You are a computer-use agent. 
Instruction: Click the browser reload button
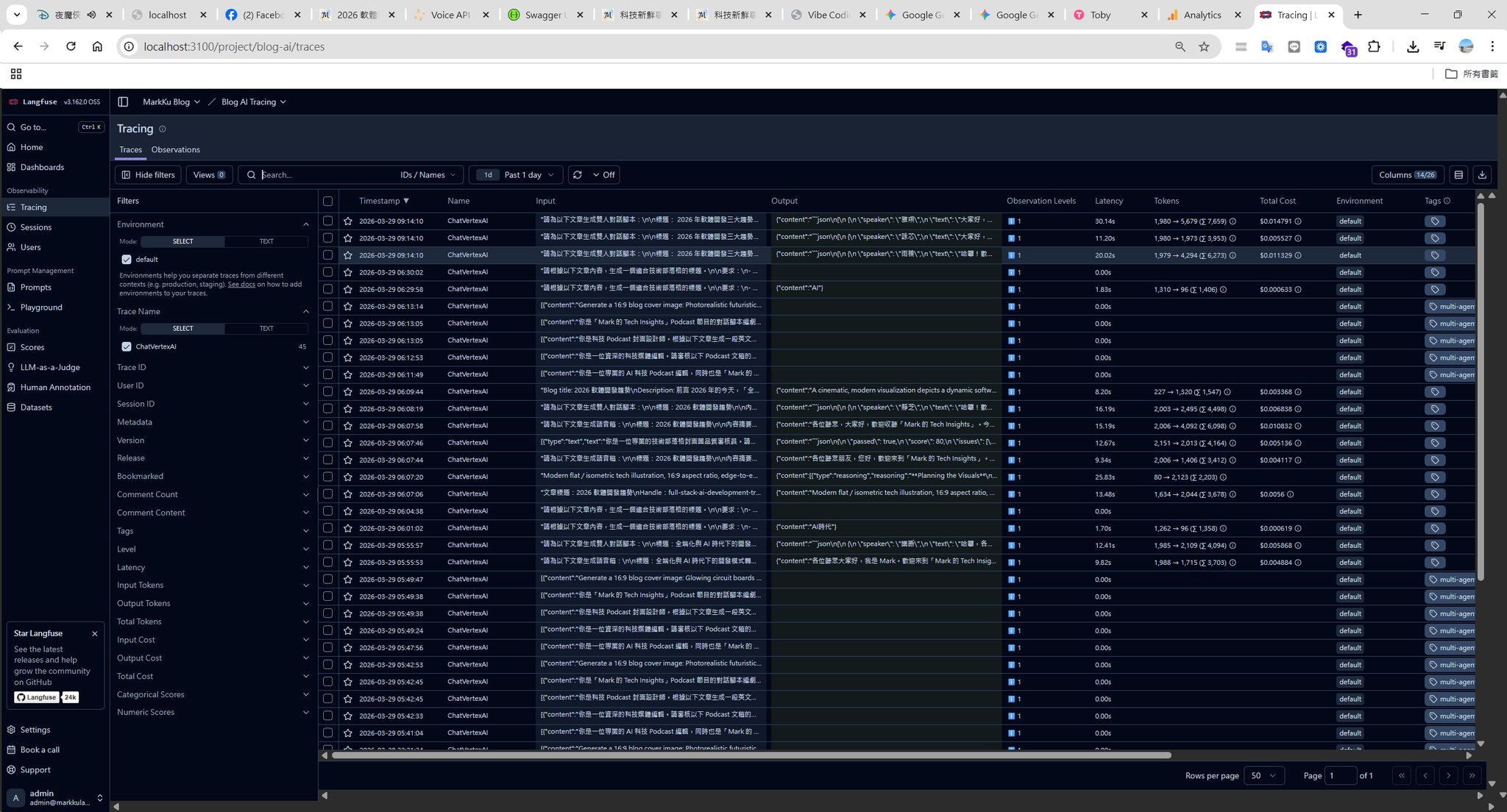point(71,46)
